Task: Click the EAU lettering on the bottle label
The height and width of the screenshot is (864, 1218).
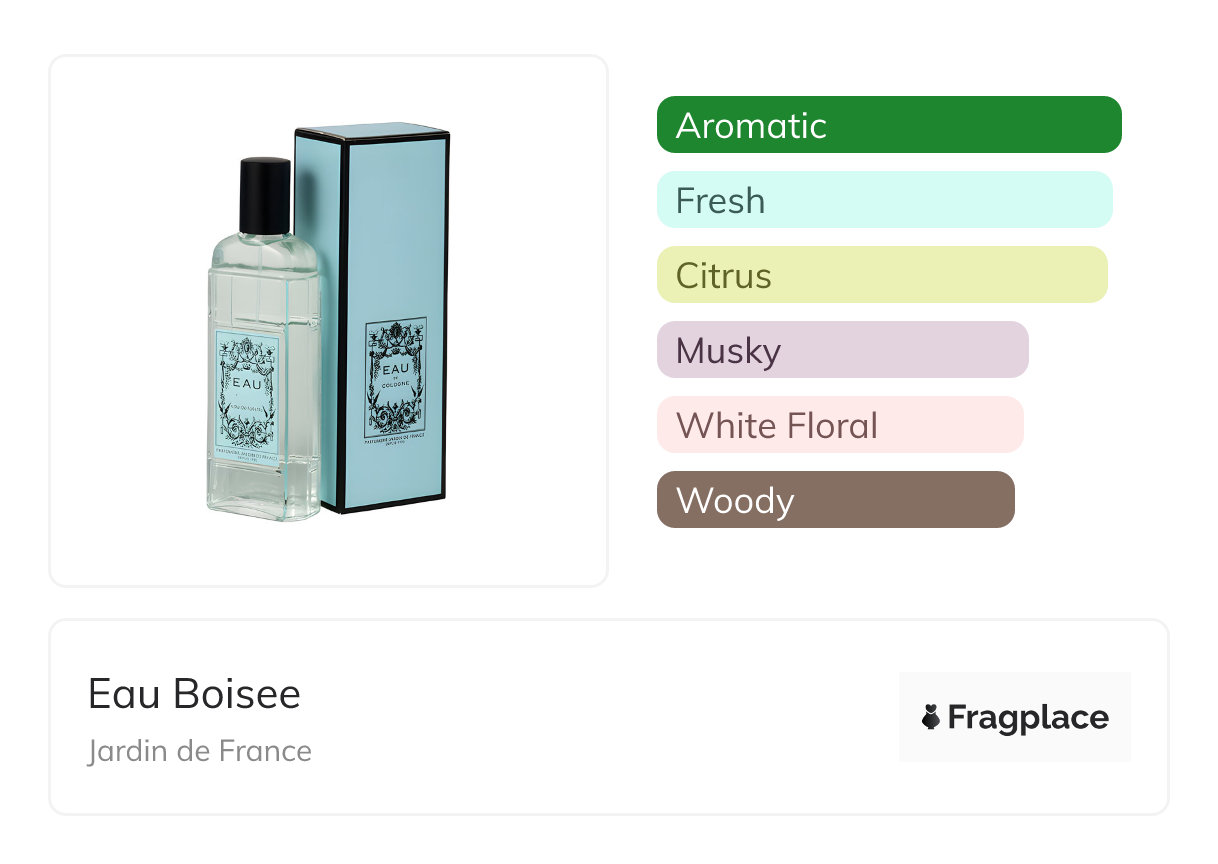Action: pos(247,383)
